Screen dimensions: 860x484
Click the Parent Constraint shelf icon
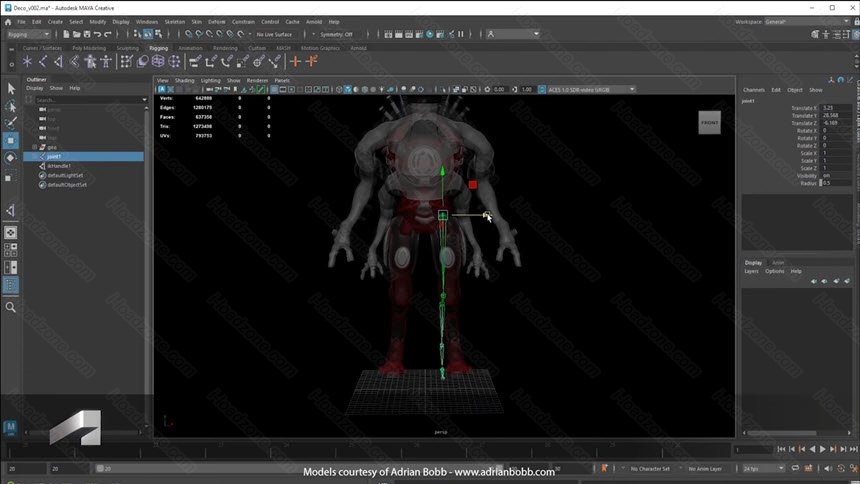click(x=195, y=61)
